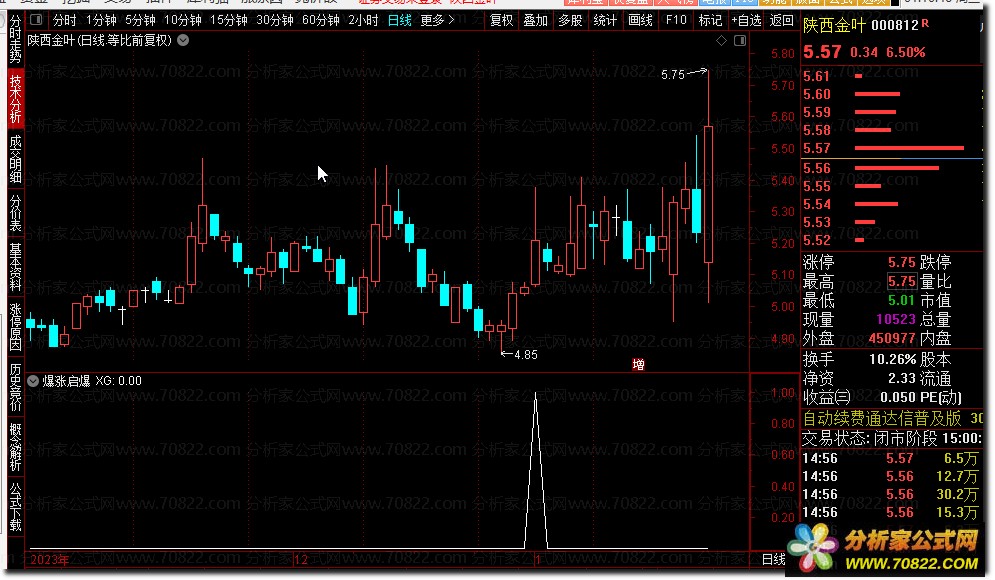Select the 1分钟 period
The height and width of the screenshot is (580, 995).
(101, 20)
